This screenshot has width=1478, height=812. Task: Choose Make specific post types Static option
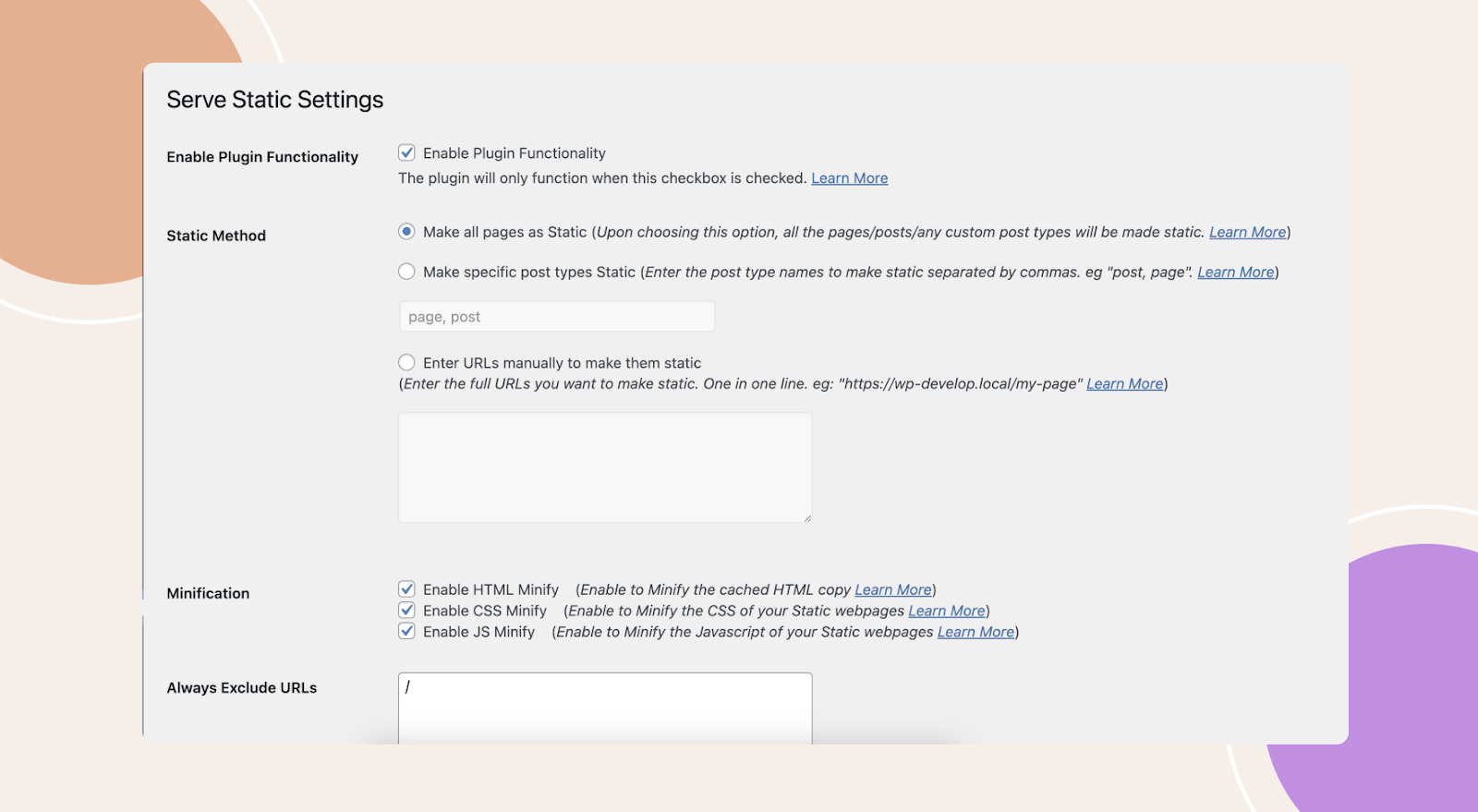[406, 272]
